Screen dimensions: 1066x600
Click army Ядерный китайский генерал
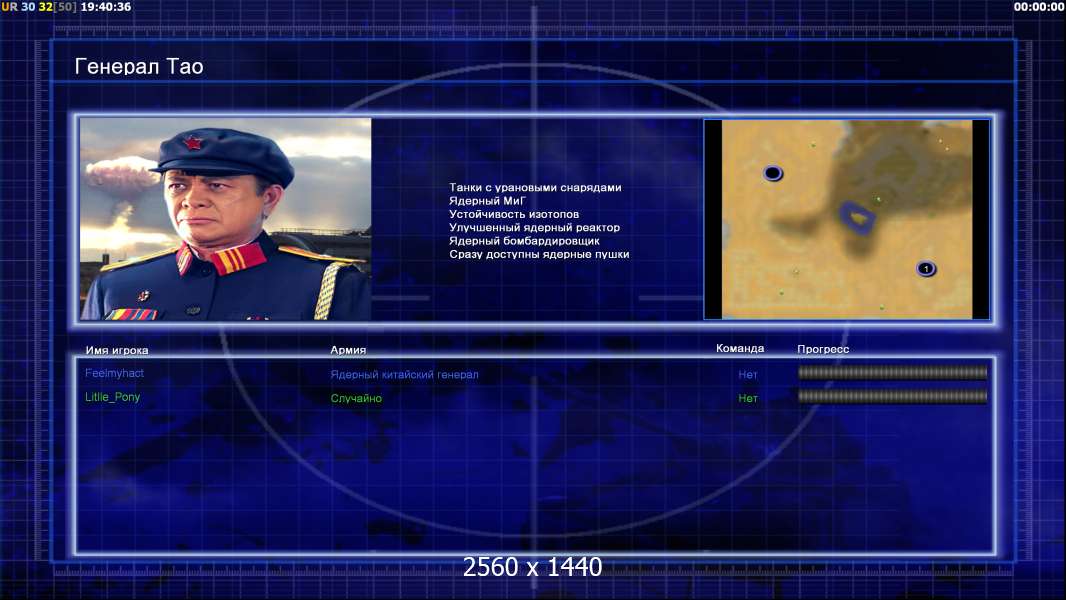click(405, 374)
